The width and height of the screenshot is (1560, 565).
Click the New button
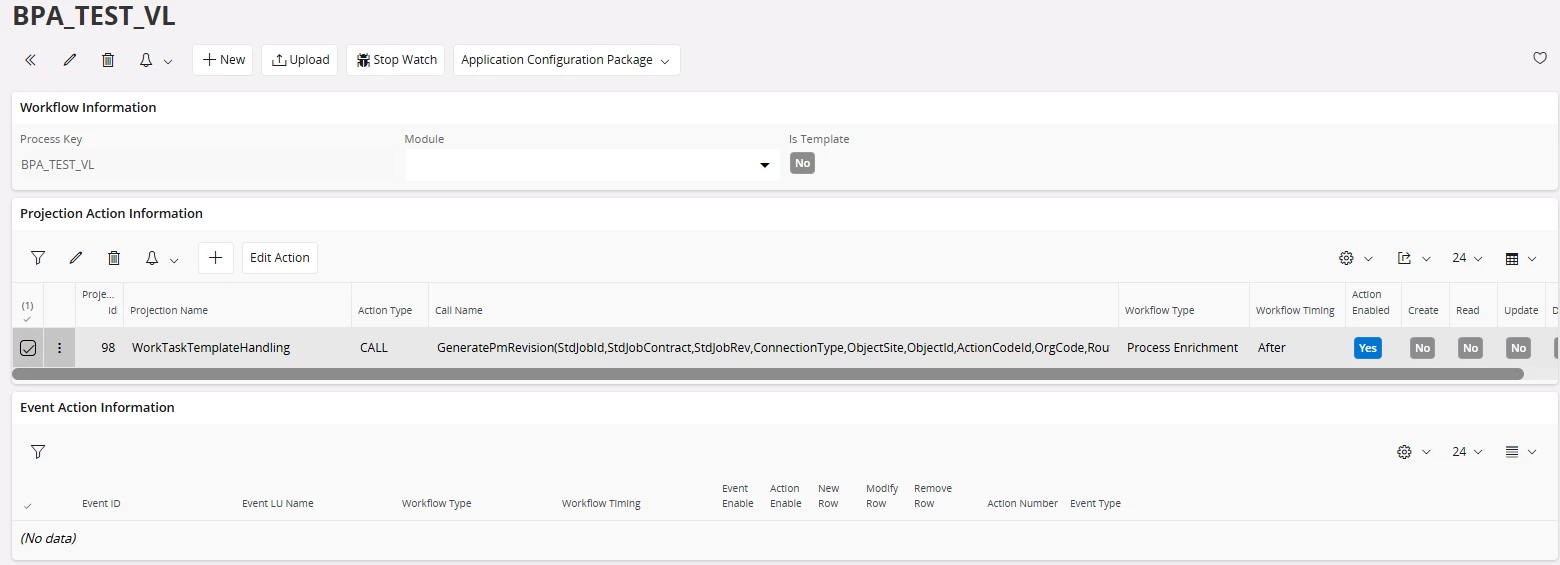tap(224, 60)
